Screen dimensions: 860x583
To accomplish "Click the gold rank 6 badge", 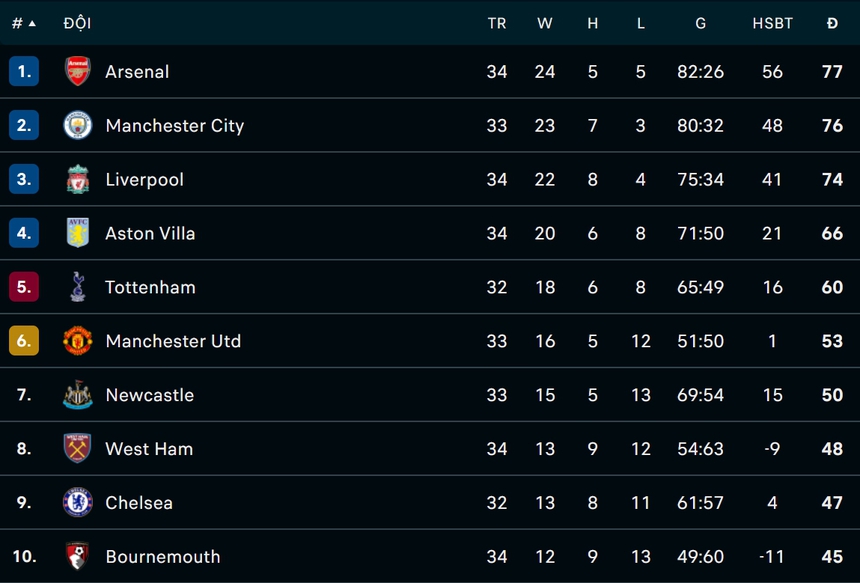I will coord(24,341).
